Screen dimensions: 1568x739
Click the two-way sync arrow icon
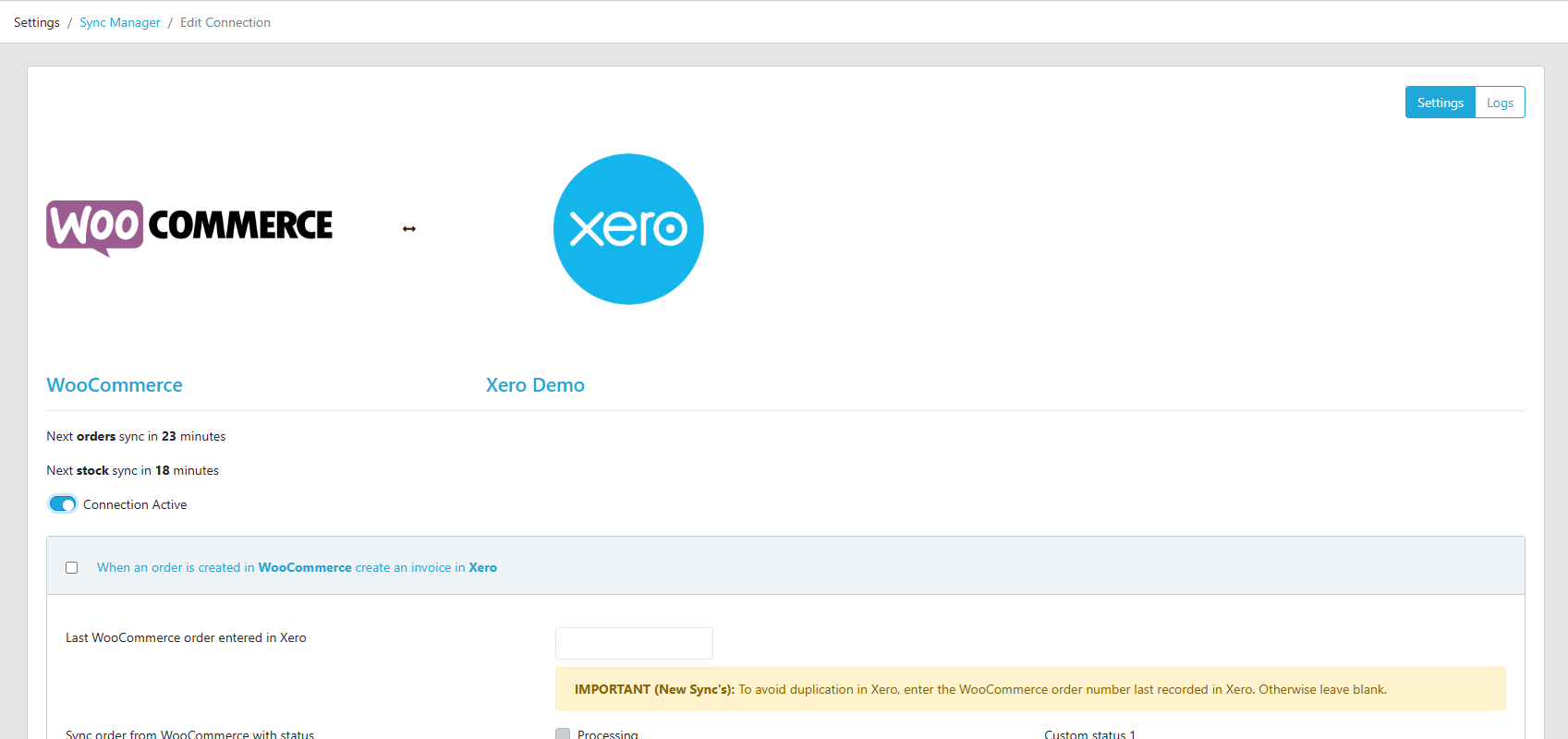[x=409, y=229]
